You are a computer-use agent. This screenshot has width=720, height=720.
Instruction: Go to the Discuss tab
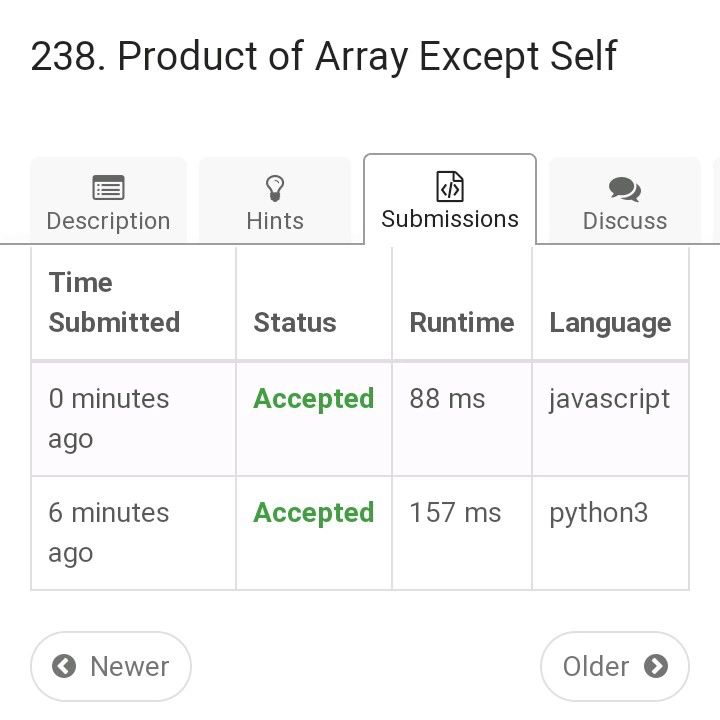(x=625, y=220)
